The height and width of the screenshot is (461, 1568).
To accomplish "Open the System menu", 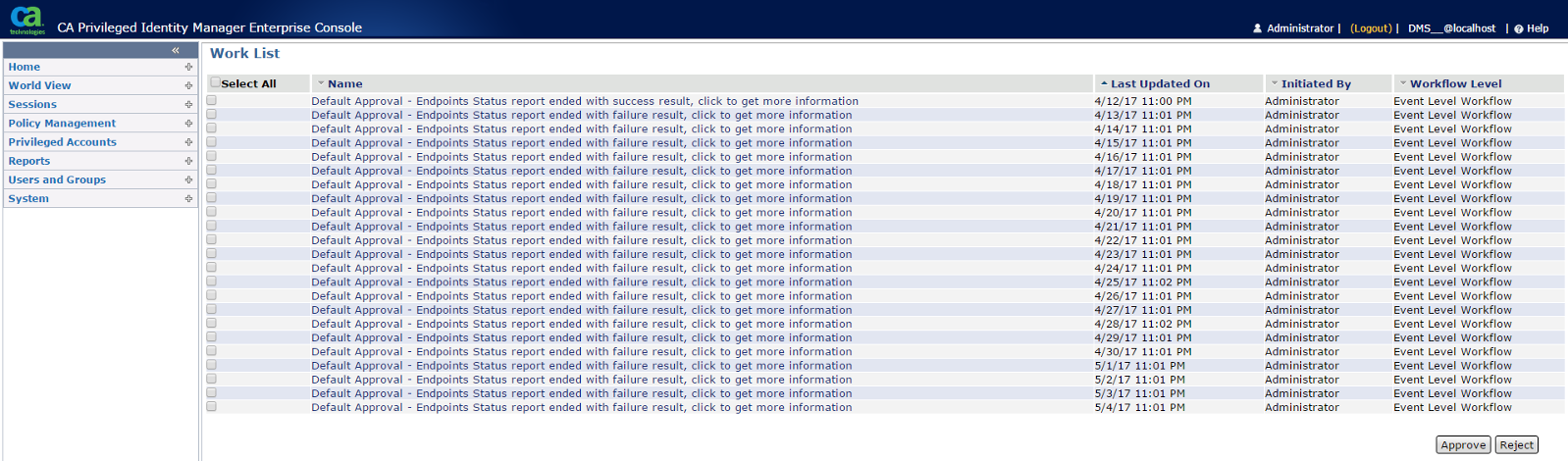I will click(28, 198).
